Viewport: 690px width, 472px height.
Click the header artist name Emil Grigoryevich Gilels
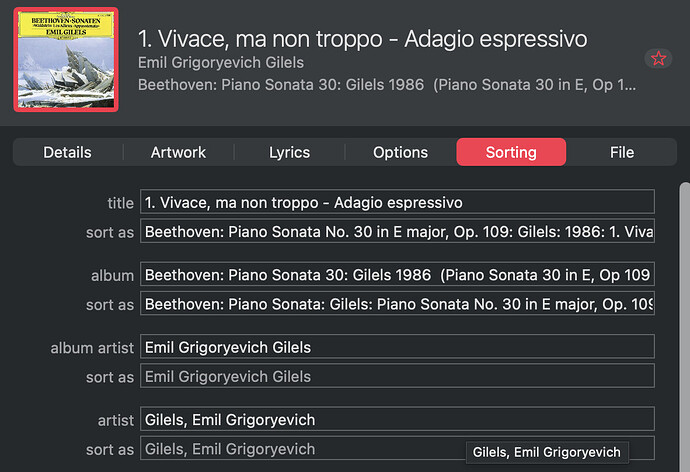tap(221, 63)
